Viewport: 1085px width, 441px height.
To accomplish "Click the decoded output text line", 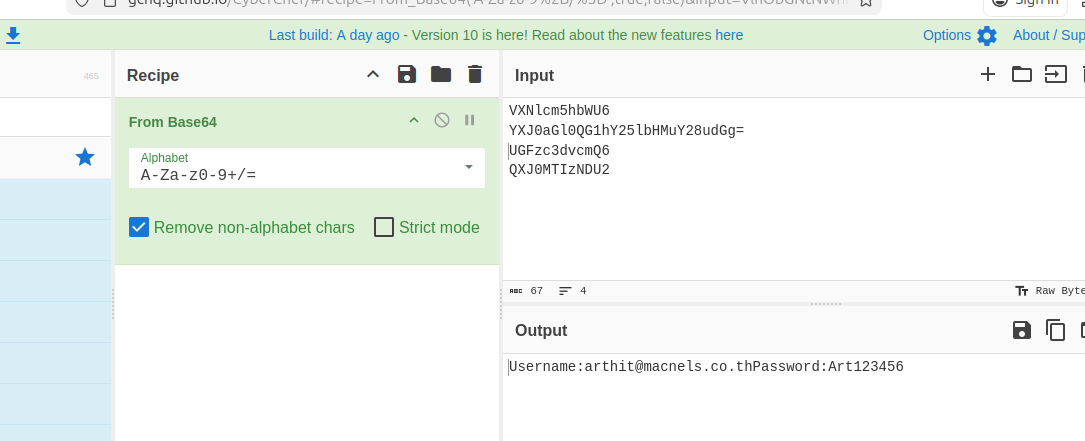I will (x=706, y=367).
